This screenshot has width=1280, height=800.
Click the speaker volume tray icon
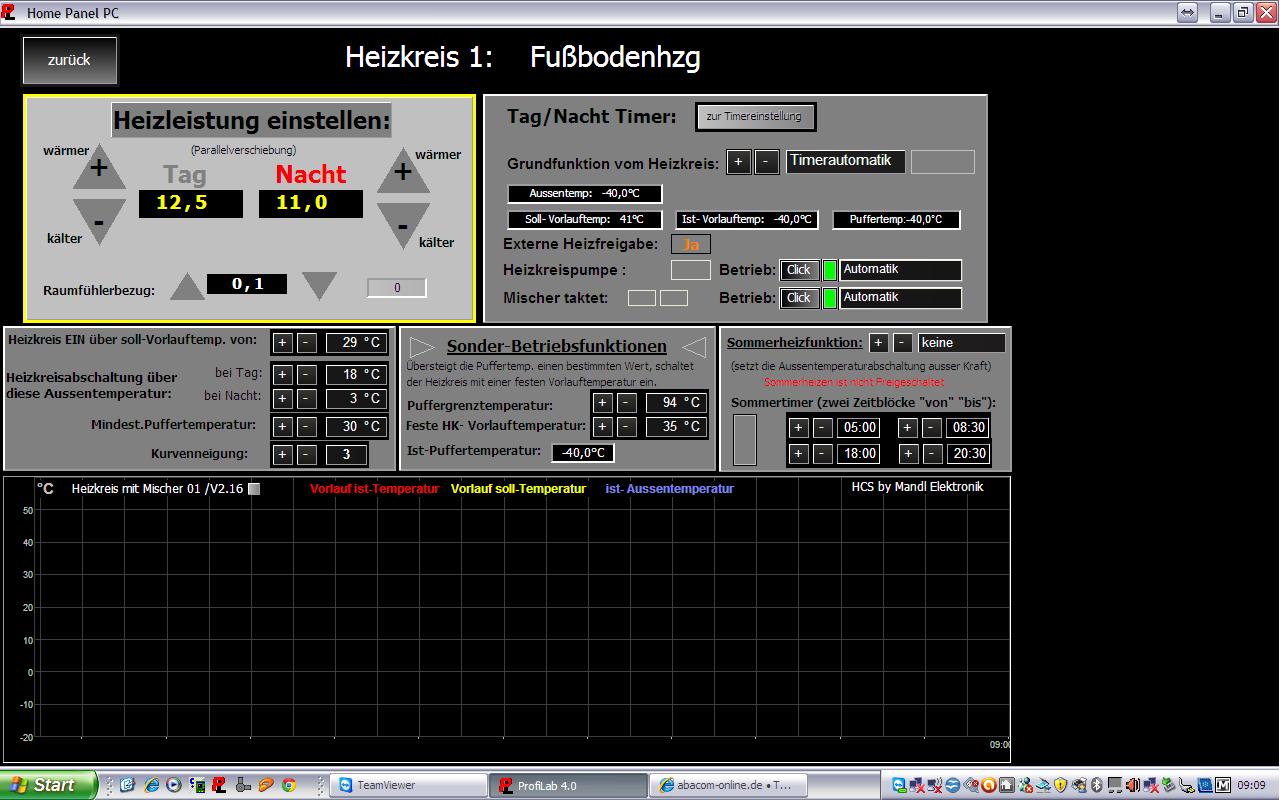click(x=1133, y=785)
